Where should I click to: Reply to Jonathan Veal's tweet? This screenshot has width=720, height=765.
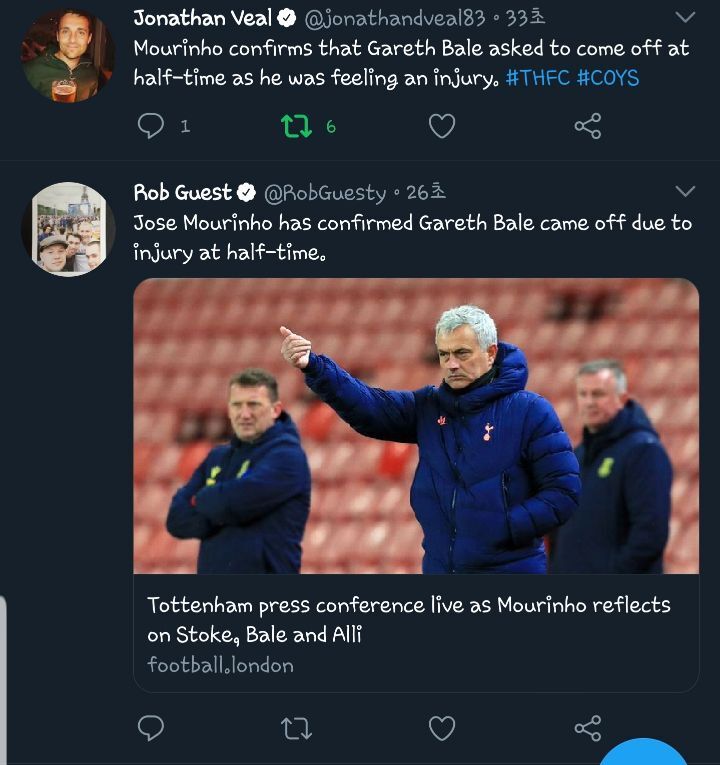click(151, 126)
